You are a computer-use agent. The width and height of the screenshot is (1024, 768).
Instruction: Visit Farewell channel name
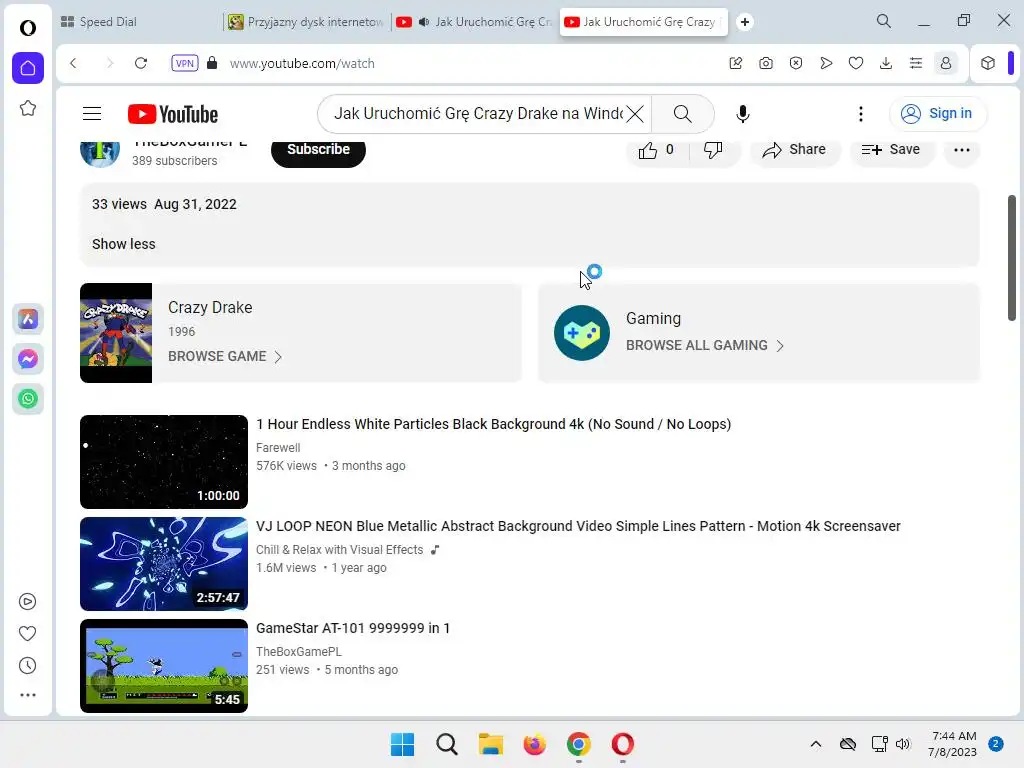(x=278, y=448)
